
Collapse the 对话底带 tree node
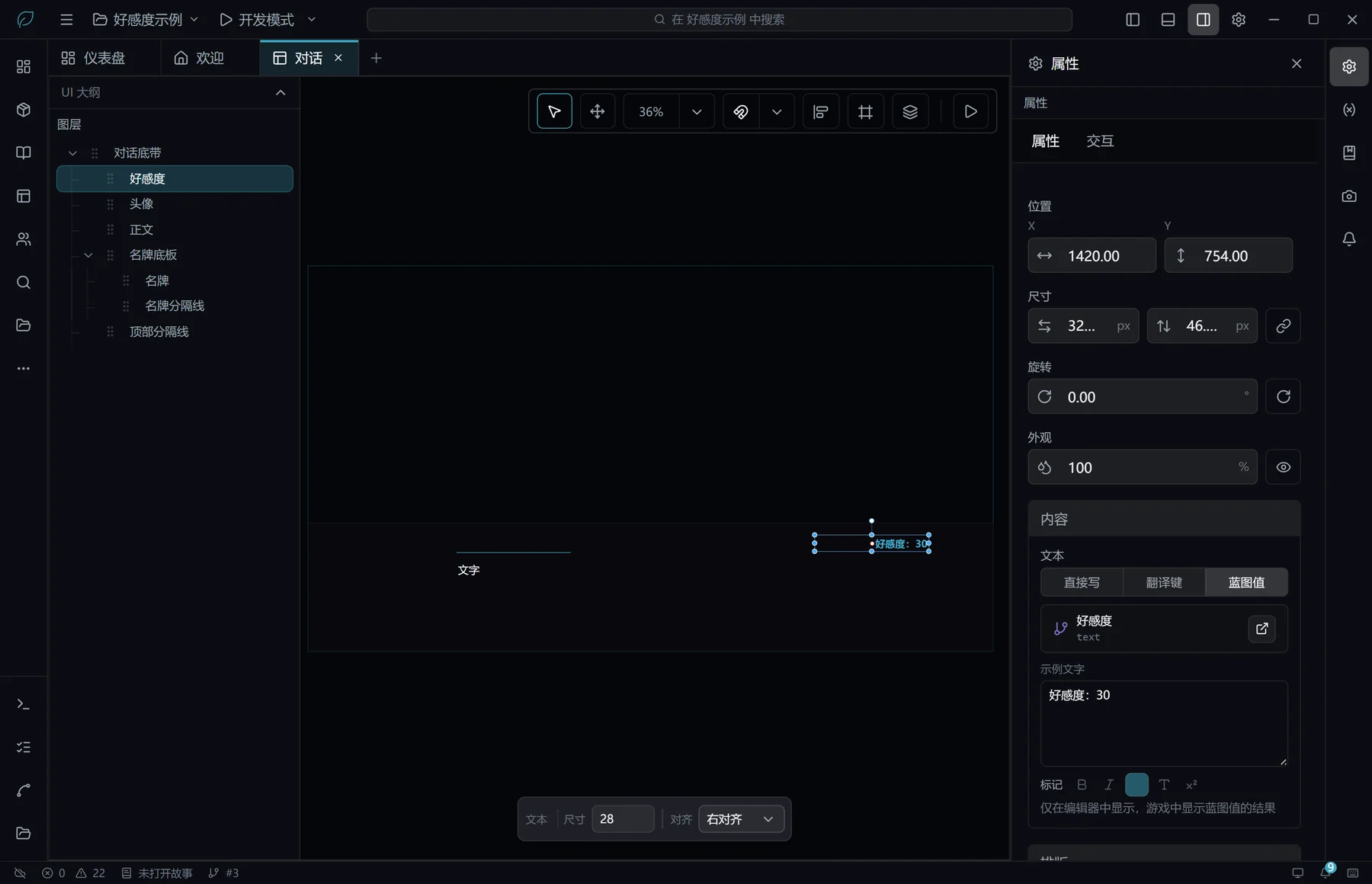[73, 153]
